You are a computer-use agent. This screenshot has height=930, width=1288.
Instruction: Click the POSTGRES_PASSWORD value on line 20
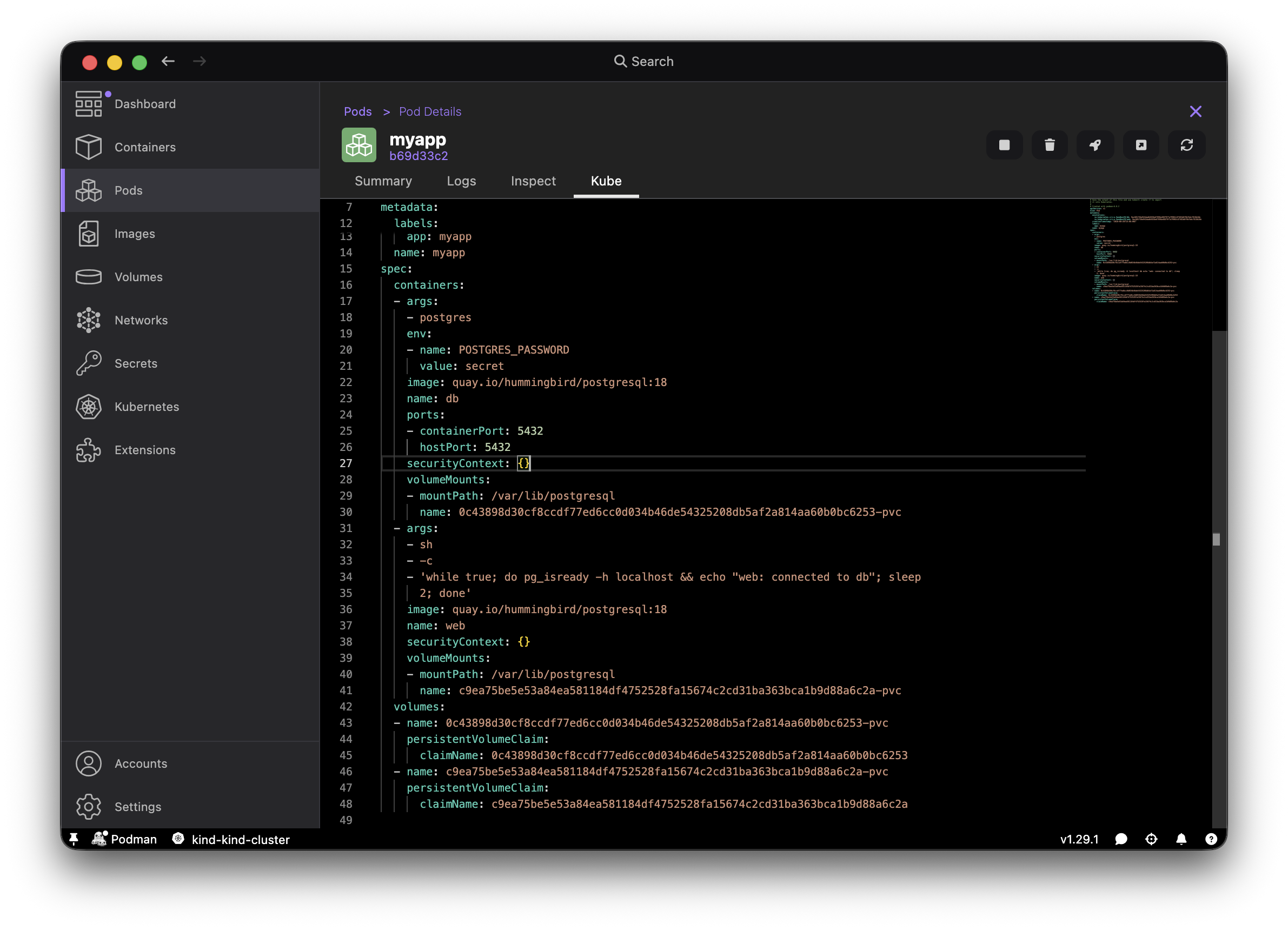pos(513,350)
